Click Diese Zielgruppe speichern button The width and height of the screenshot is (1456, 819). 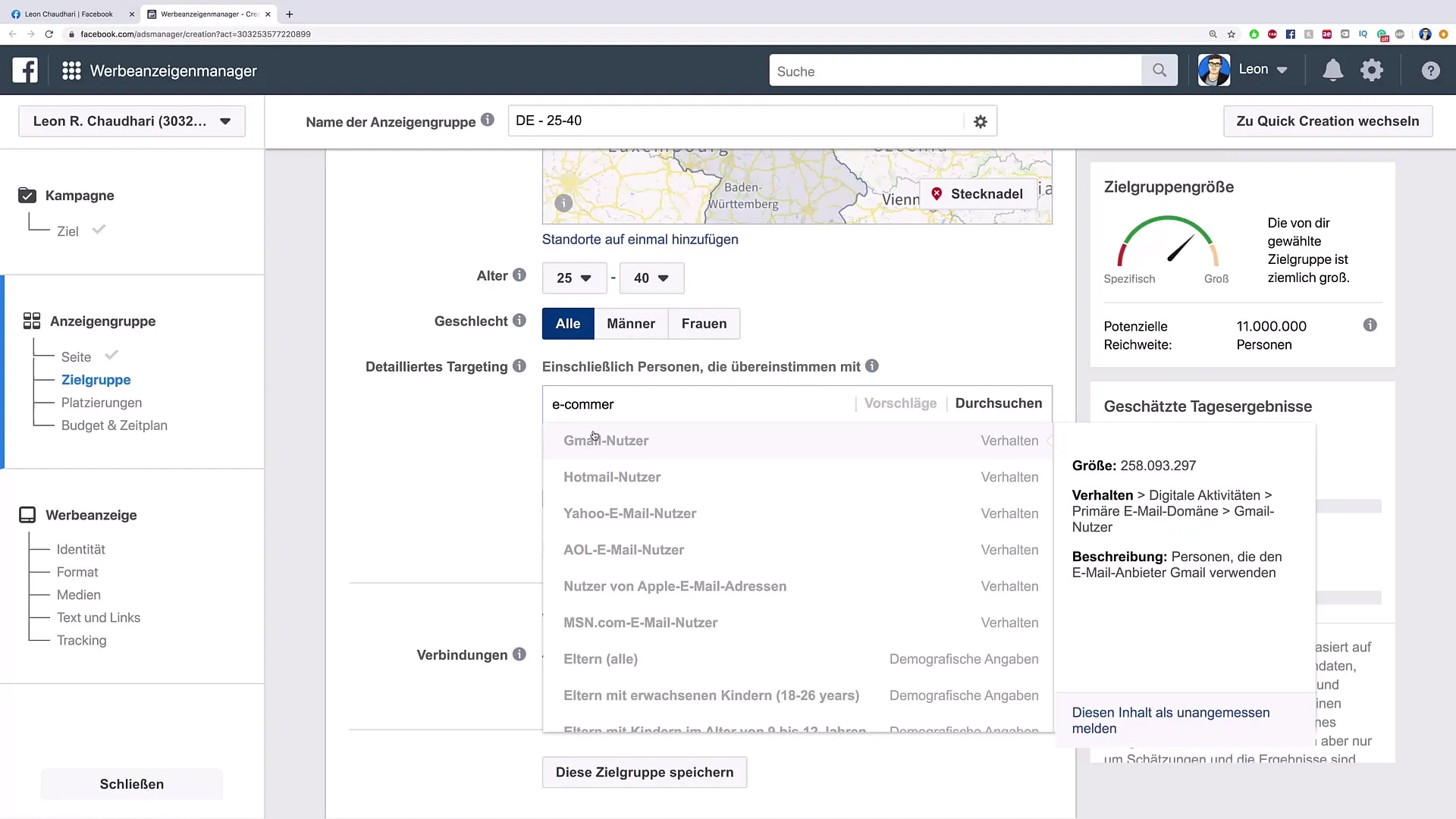(644, 772)
